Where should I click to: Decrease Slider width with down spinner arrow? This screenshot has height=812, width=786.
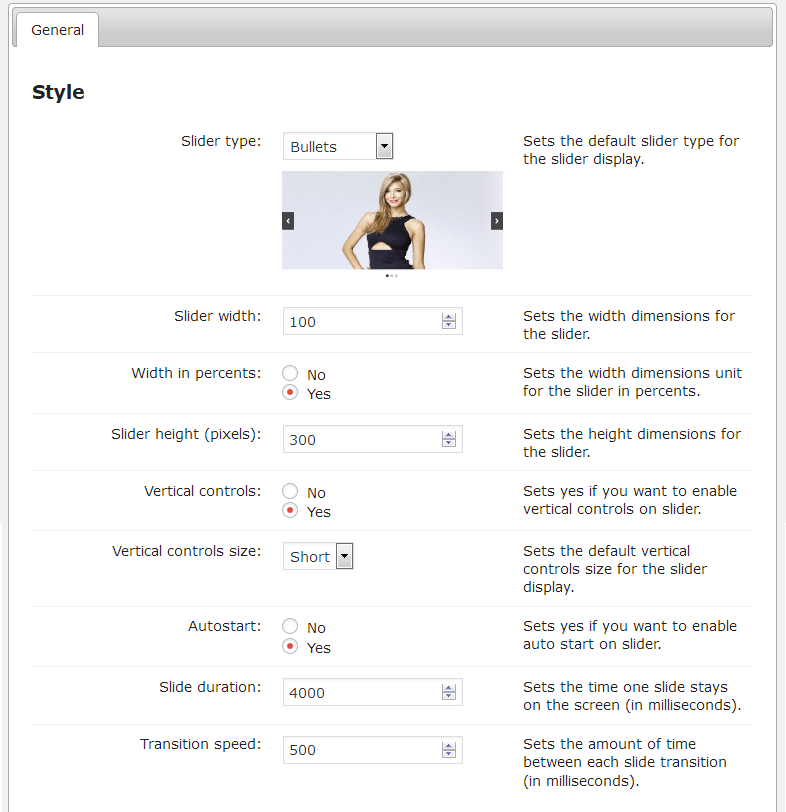(449, 326)
